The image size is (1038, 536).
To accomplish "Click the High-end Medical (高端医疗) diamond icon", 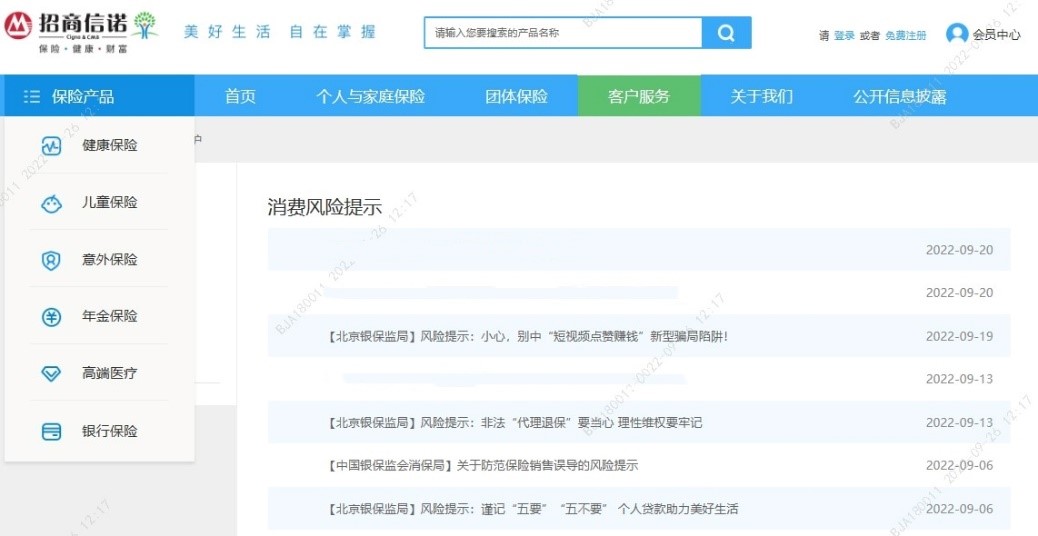I will point(51,374).
